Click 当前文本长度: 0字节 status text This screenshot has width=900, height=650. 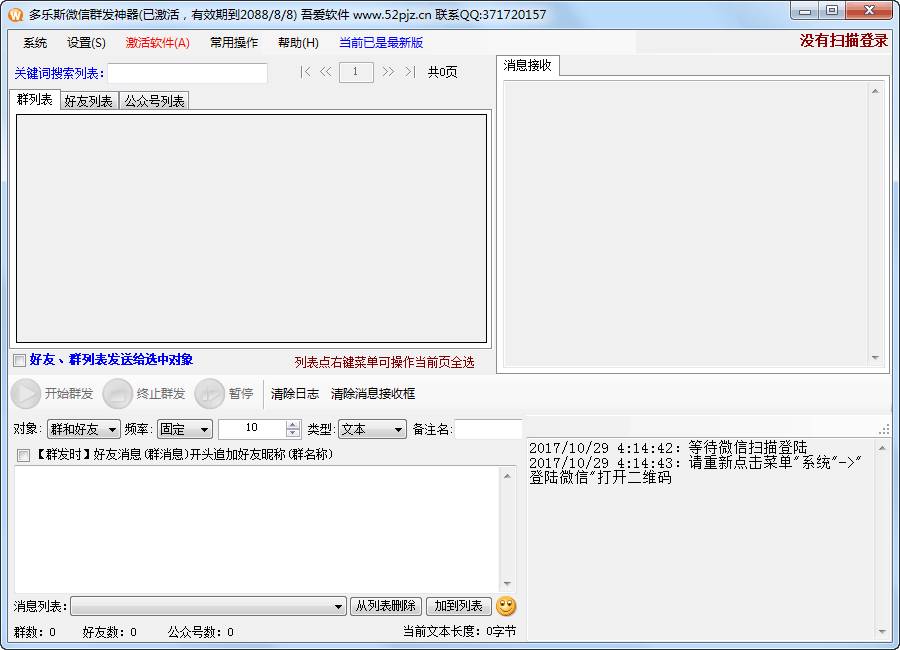tap(459, 632)
